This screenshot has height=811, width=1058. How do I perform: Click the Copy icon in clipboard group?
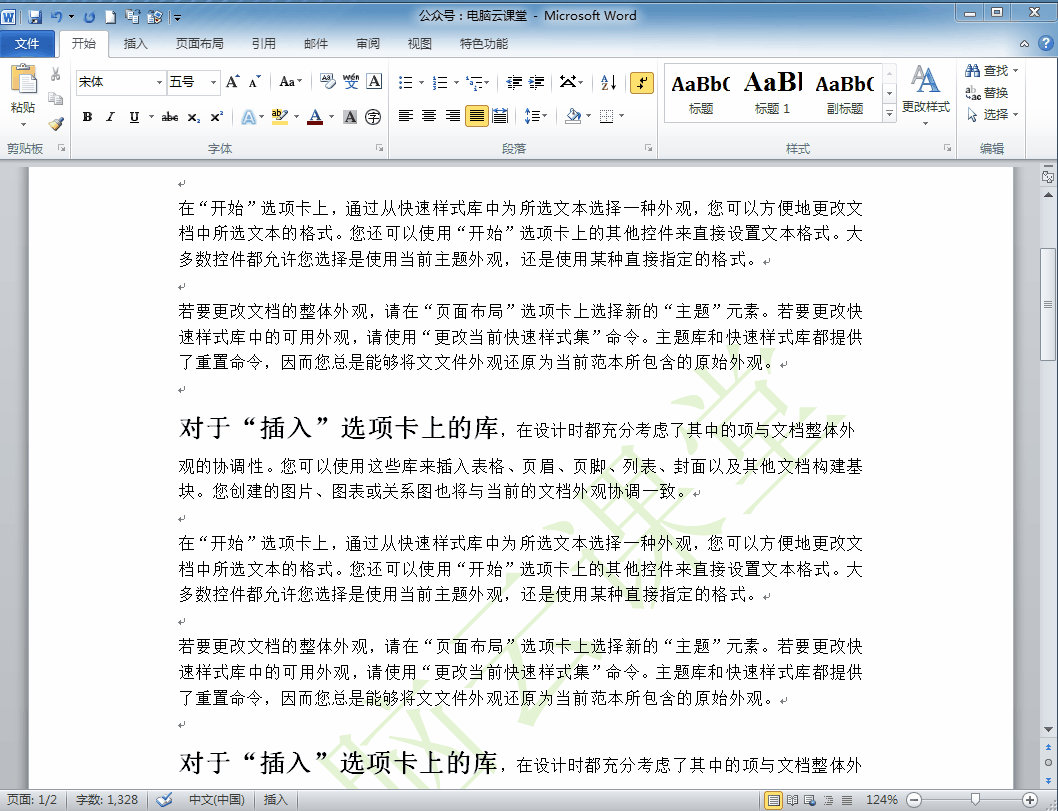[x=56, y=99]
